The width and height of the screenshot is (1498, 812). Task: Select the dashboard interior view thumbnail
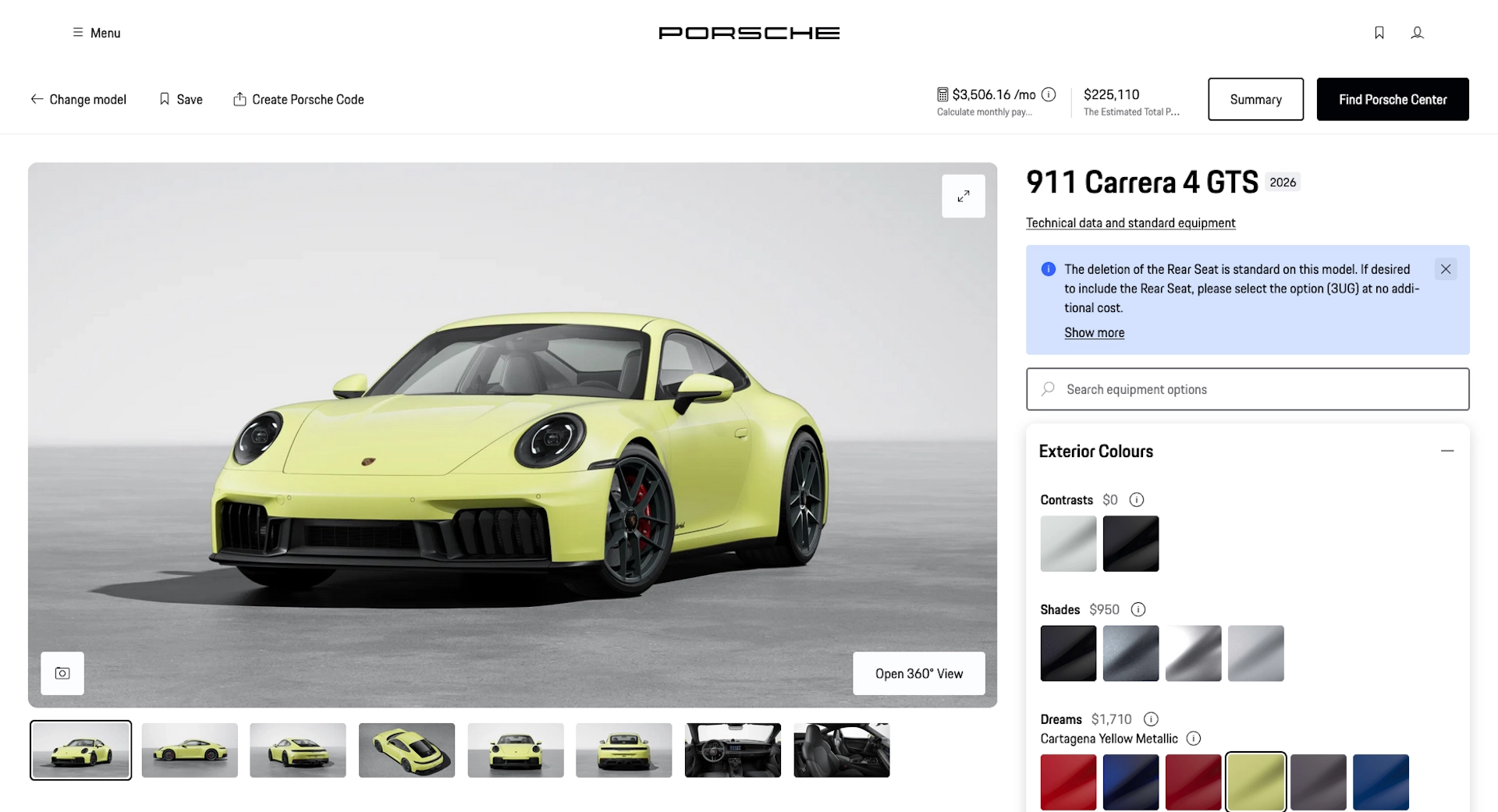(732, 750)
